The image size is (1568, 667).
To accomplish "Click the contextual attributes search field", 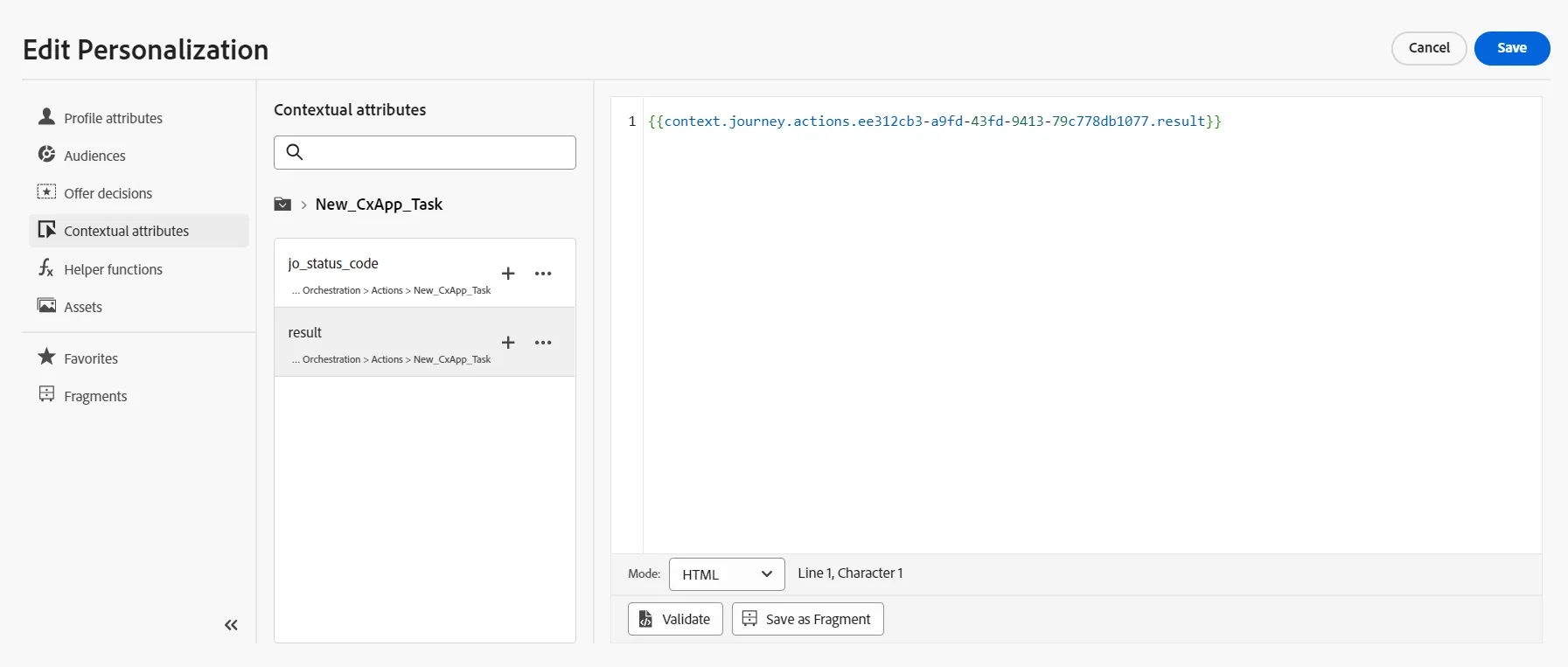I will pos(425,152).
